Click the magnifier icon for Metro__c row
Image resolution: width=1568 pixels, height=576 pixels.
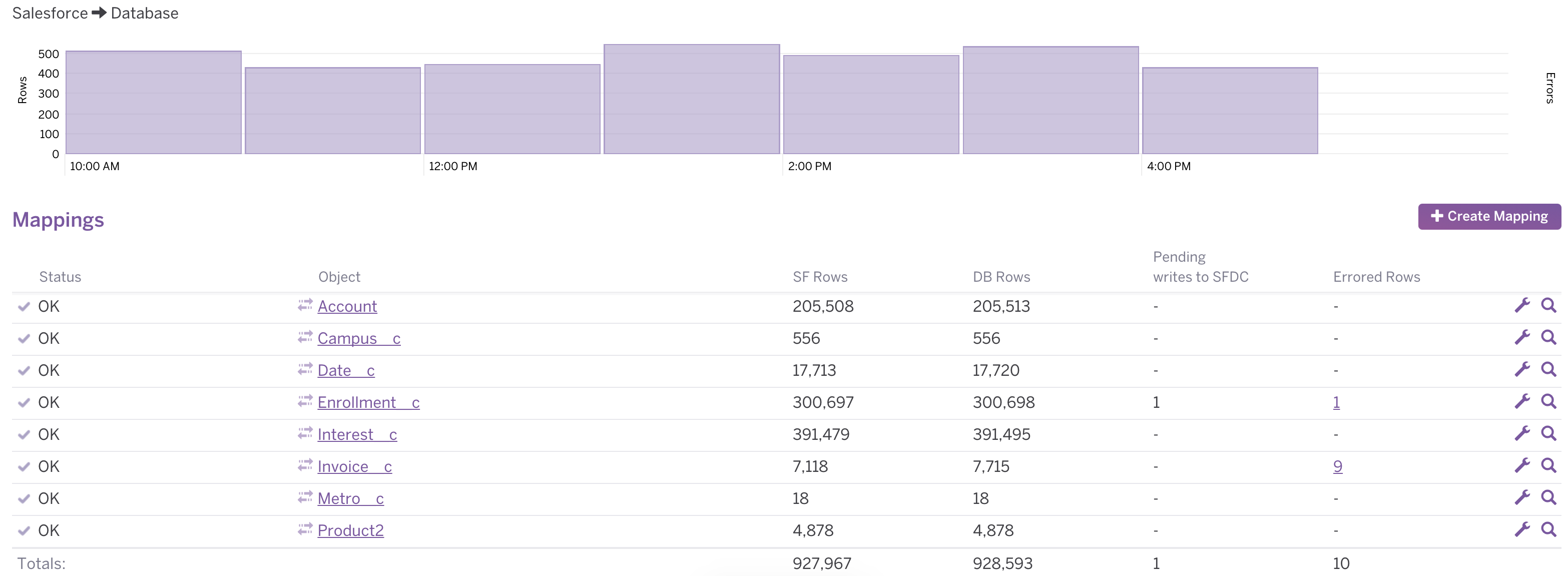pos(1548,498)
